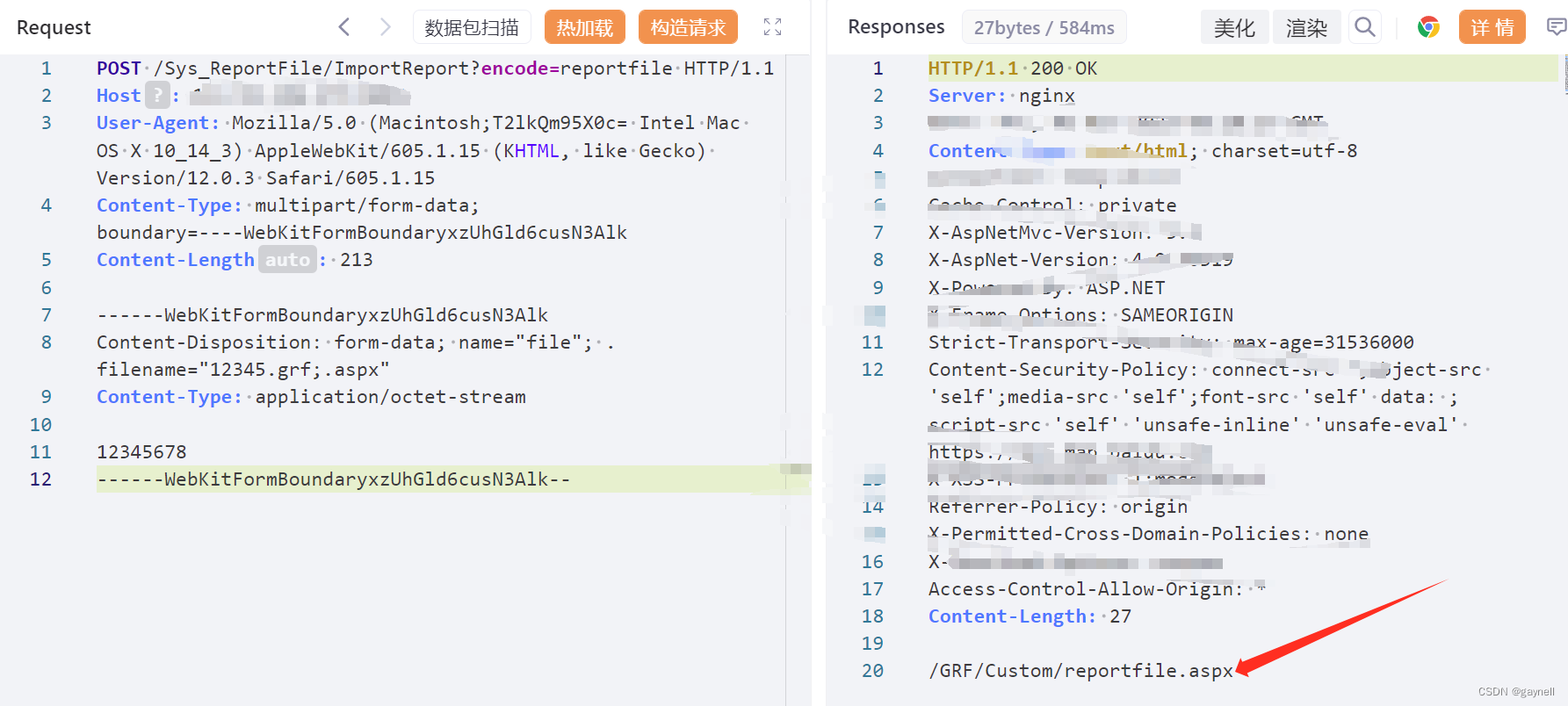This screenshot has width=1568, height=706.
Task: Click the 美化 beautify button
Action: (x=1234, y=27)
